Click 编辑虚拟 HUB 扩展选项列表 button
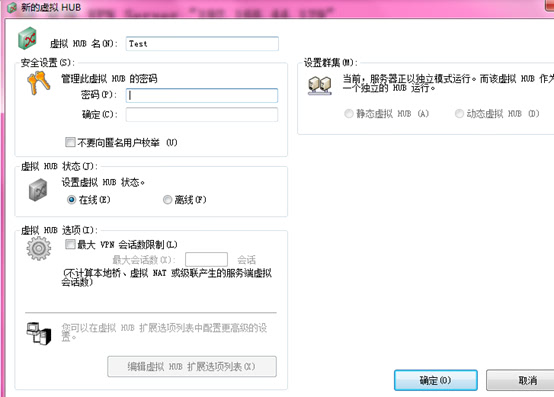 192,367
